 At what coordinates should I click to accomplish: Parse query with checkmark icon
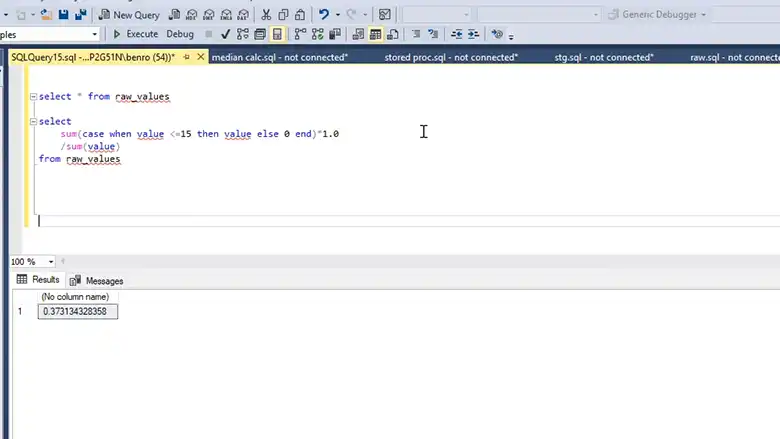(x=225, y=34)
